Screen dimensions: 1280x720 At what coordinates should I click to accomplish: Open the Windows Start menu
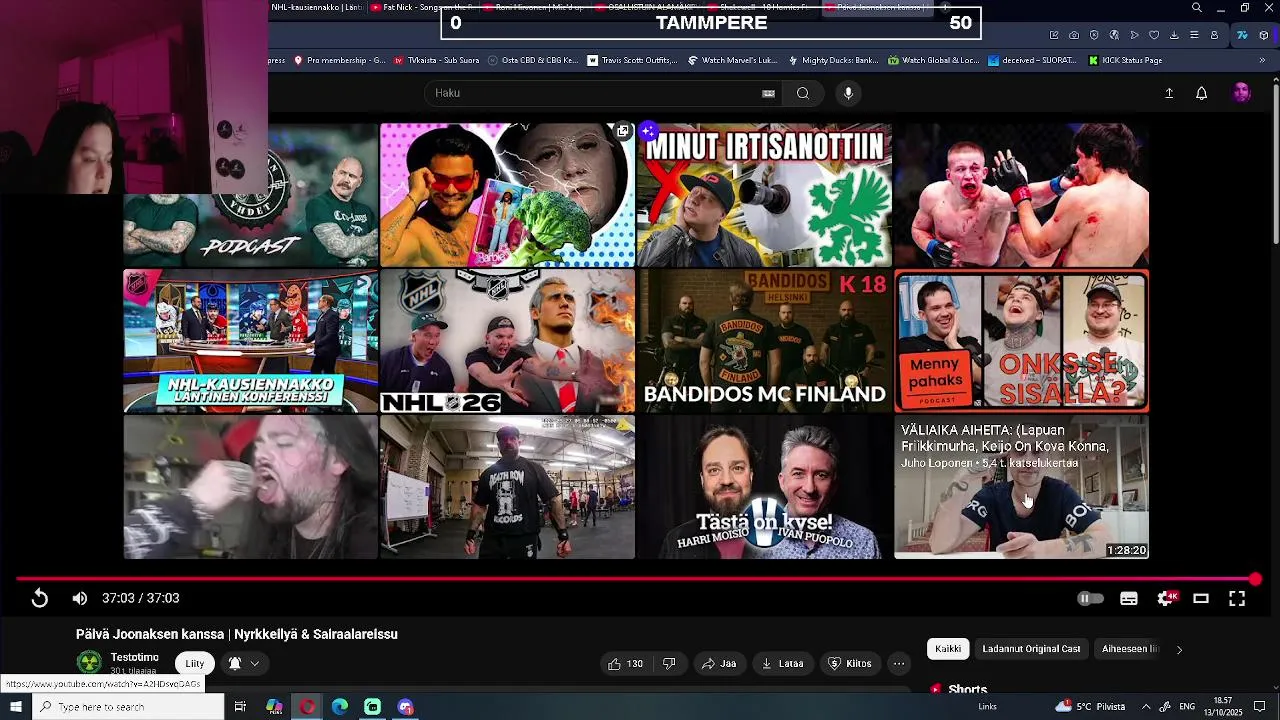click(16, 707)
